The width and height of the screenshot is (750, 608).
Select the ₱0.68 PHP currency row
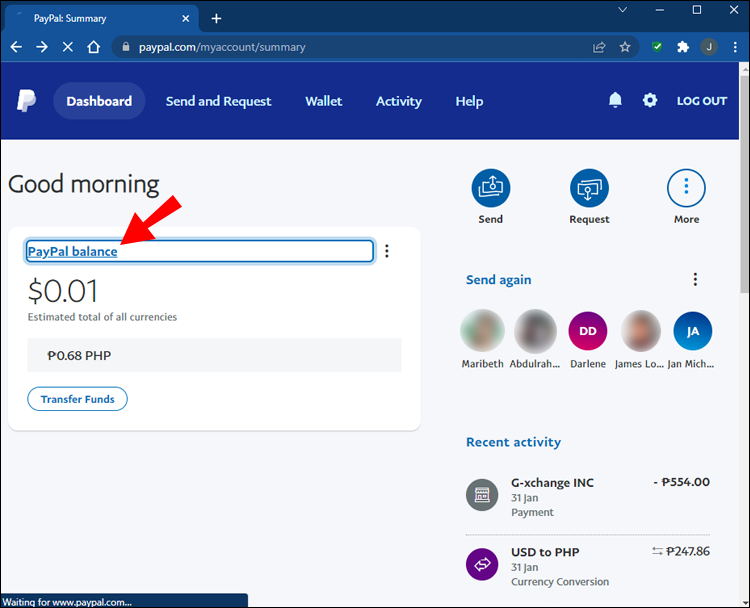[214, 355]
